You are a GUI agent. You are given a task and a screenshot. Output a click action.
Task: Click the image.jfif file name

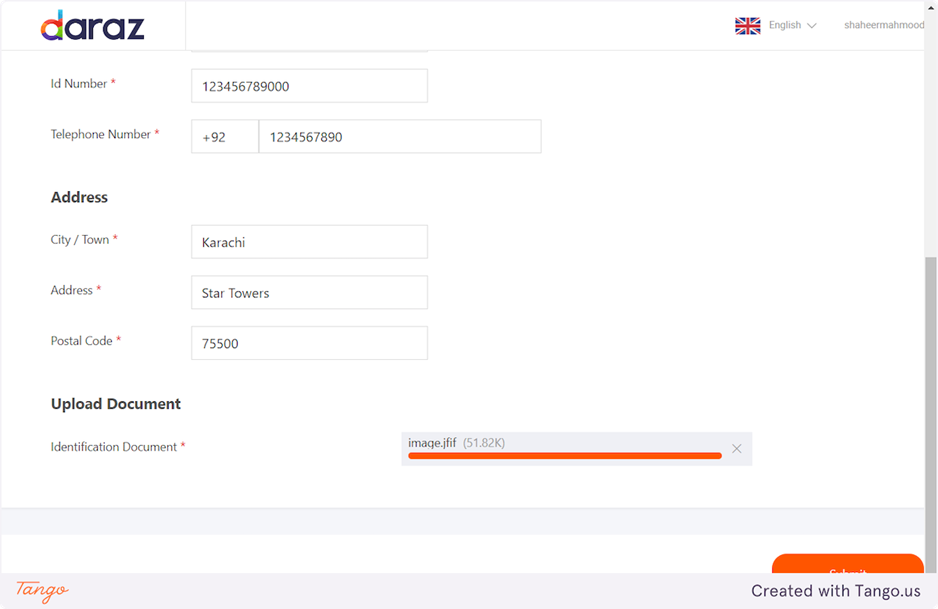click(x=432, y=442)
